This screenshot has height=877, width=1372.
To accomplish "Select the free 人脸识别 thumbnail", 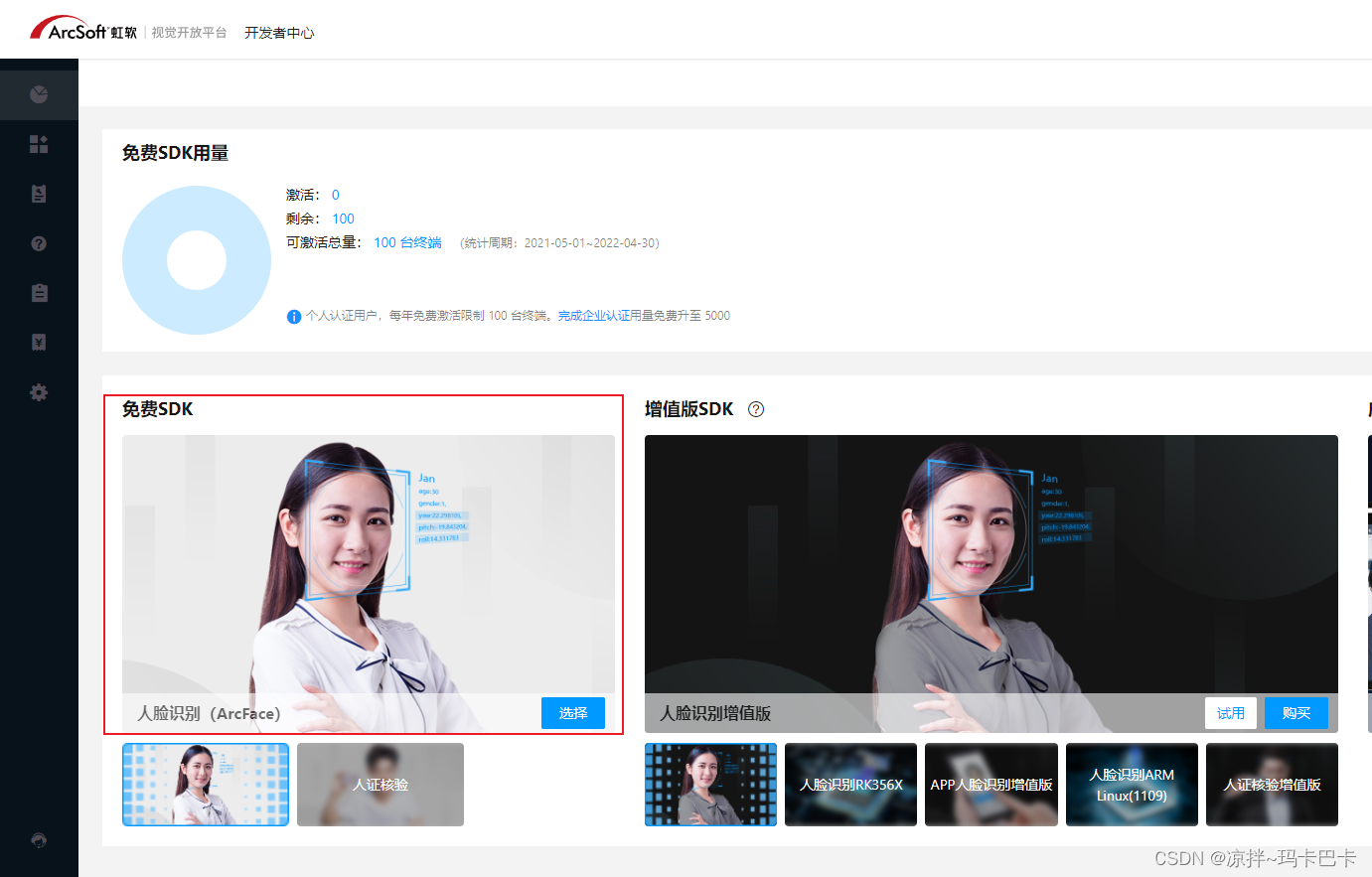I will coord(206,785).
